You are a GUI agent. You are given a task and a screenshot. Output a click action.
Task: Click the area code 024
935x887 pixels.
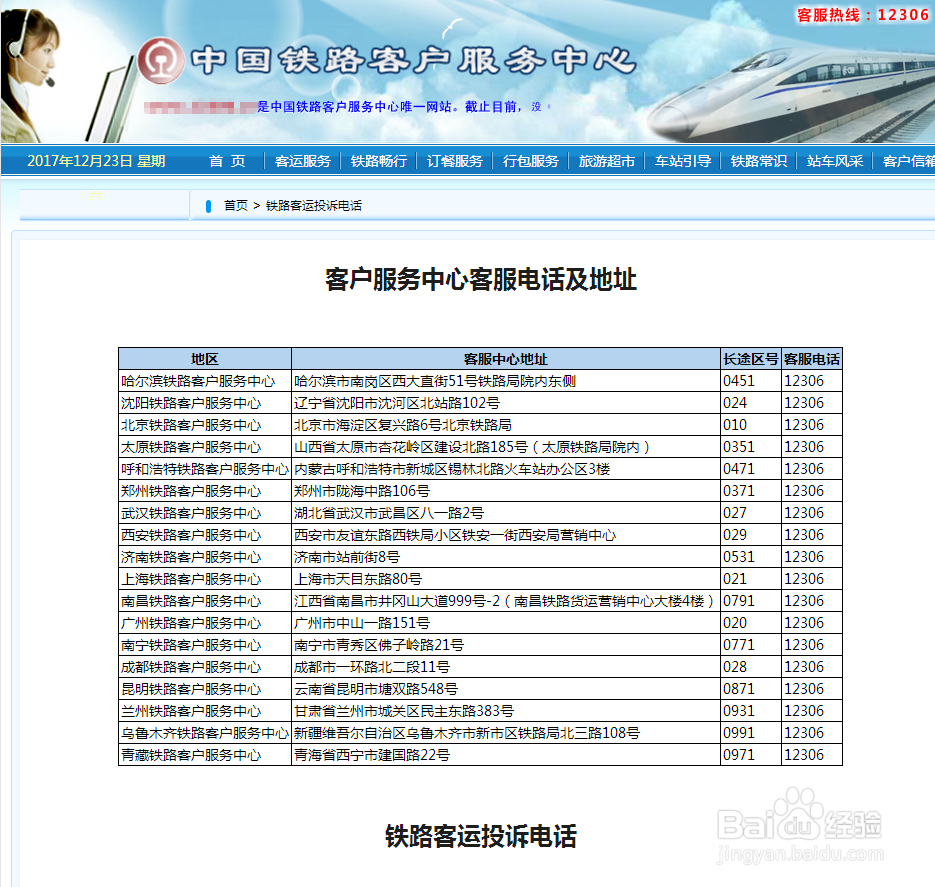pos(735,403)
